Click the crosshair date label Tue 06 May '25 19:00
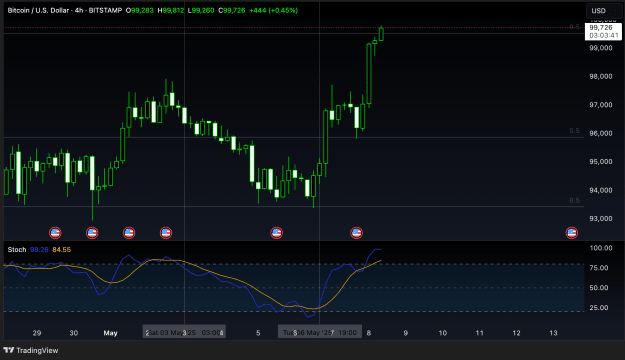The height and width of the screenshot is (360, 625). pyautogui.click(x=320, y=332)
